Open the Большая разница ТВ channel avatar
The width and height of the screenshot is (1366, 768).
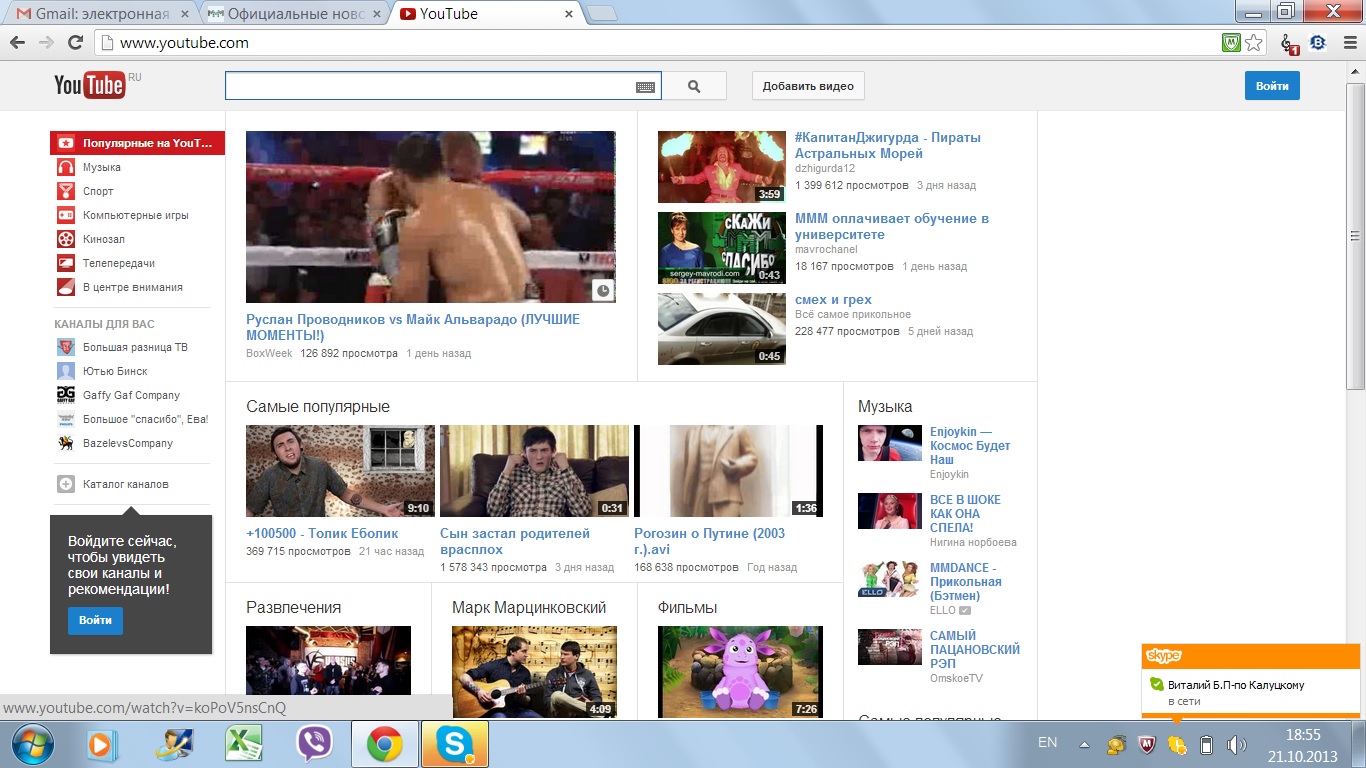65,347
